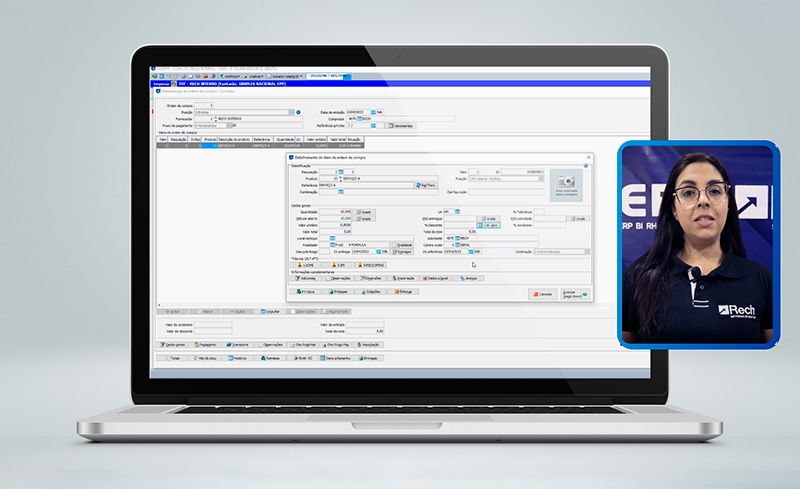800x489 pixels.
Task: Click Quantidade input field in dialog
Action: (x=336, y=212)
